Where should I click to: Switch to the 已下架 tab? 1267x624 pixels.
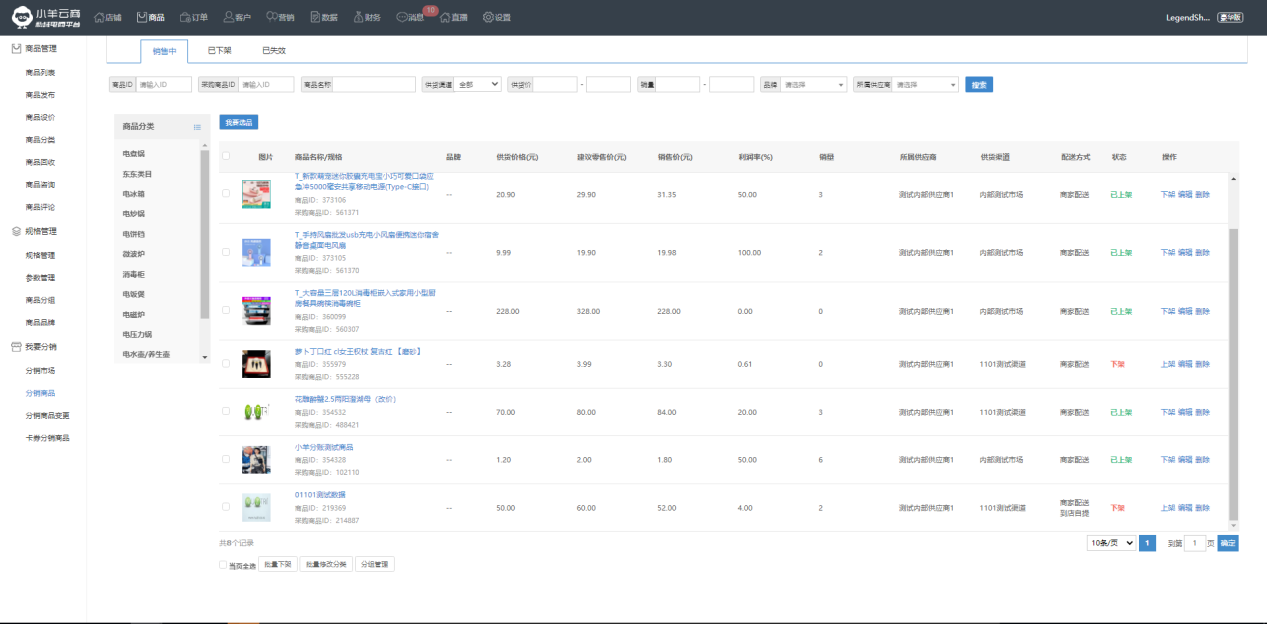coord(219,50)
